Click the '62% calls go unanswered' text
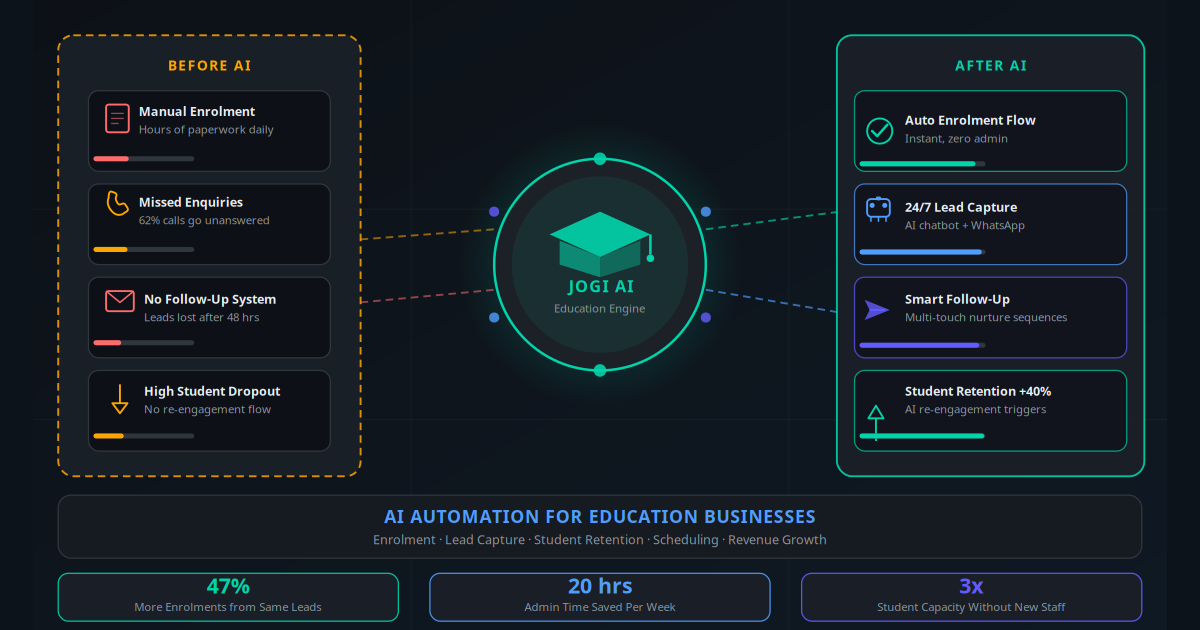This screenshot has height=630, width=1200. click(204, 220)
